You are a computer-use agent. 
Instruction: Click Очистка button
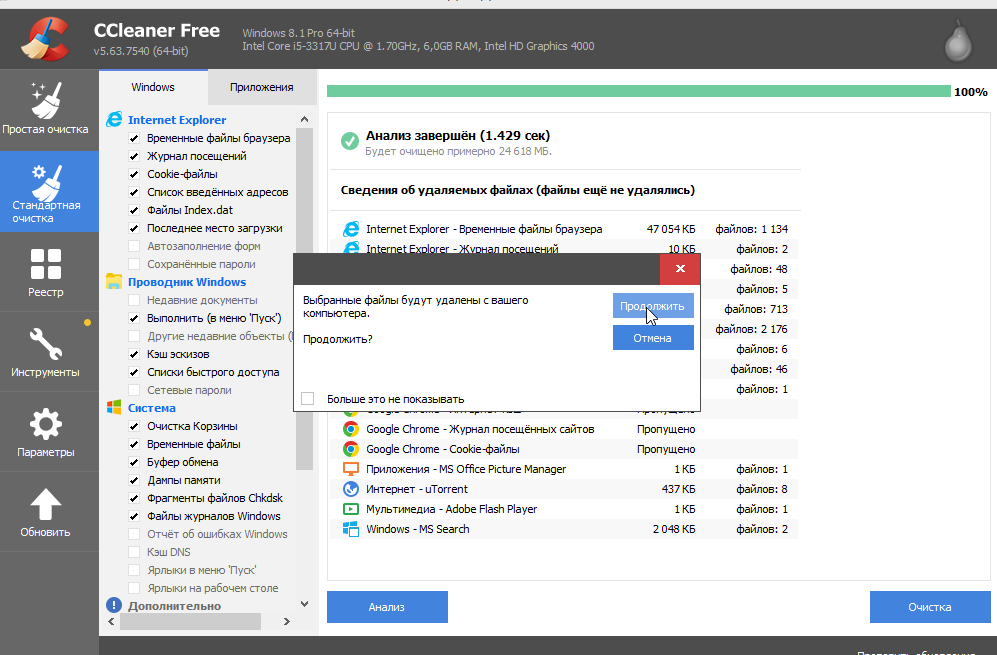[x=930, y=607]
